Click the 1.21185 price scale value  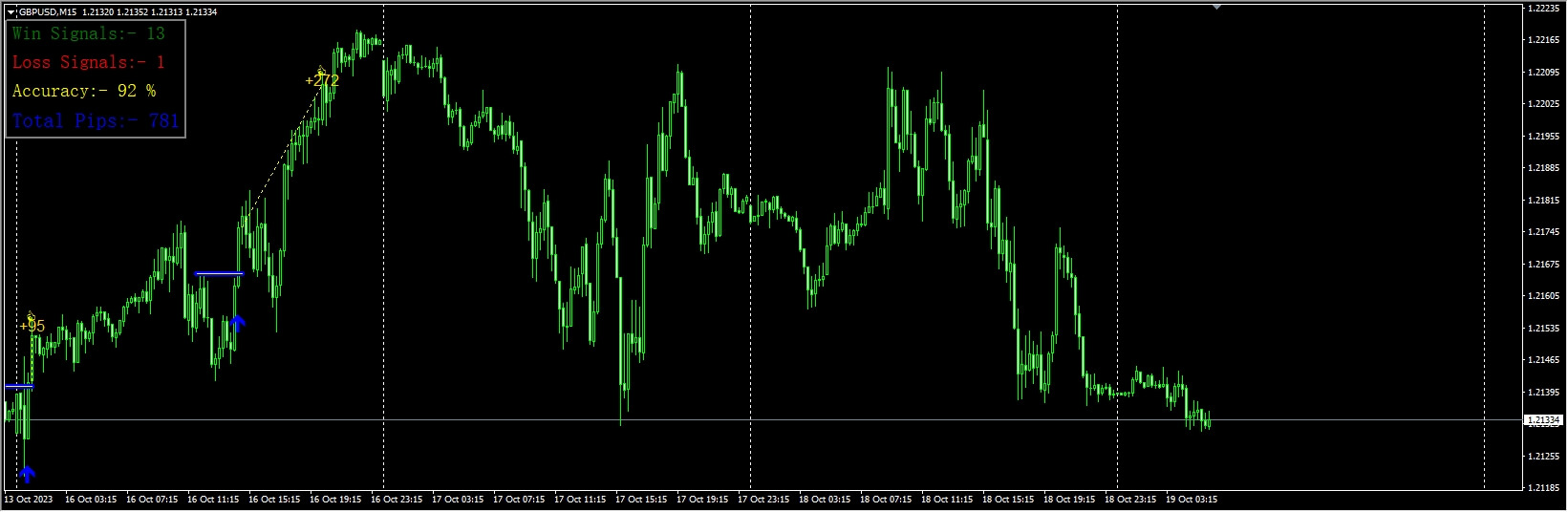pos(1543,488)
